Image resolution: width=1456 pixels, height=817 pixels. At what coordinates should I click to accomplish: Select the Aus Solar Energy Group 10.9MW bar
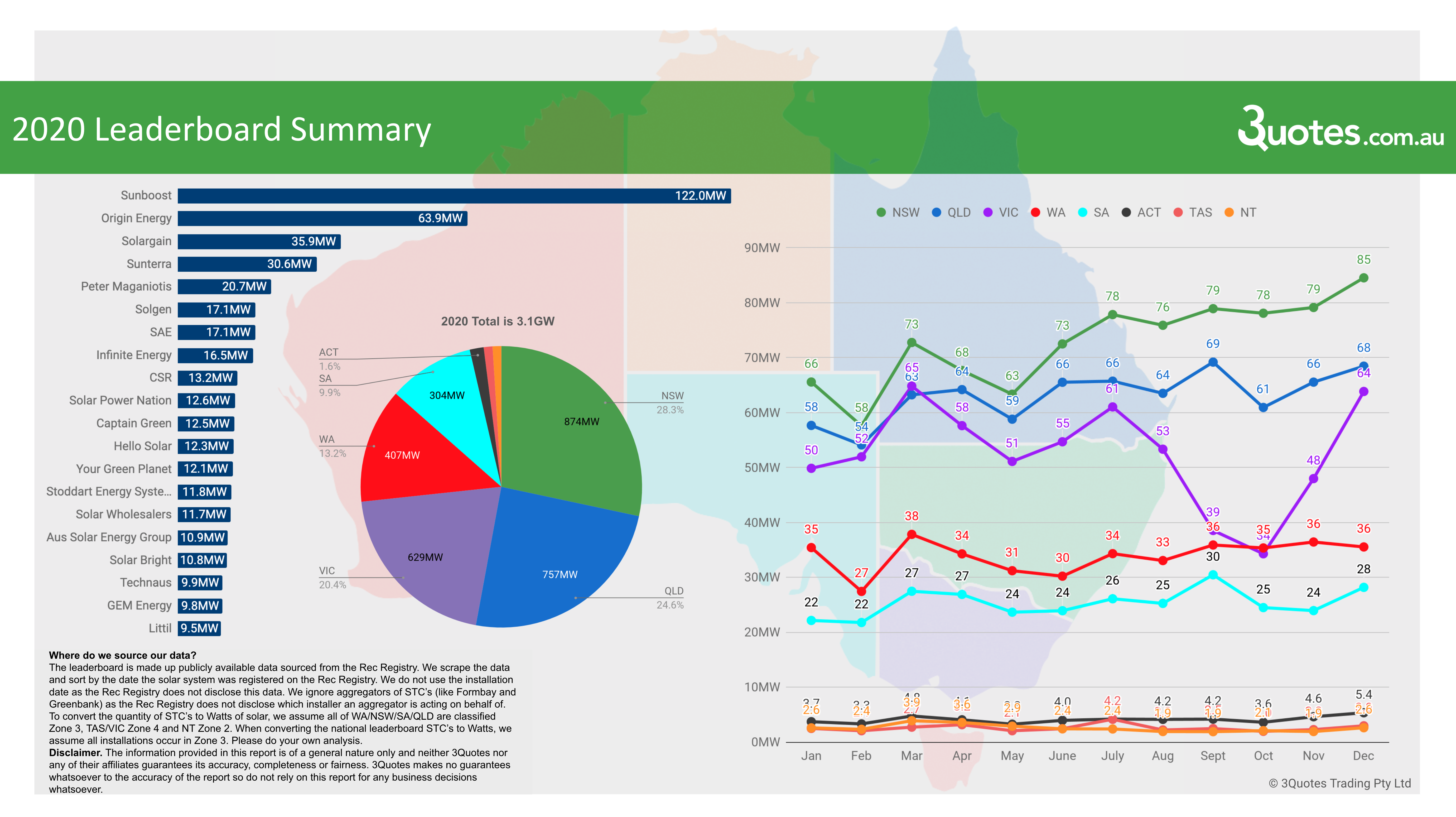[x=203, y=538]
